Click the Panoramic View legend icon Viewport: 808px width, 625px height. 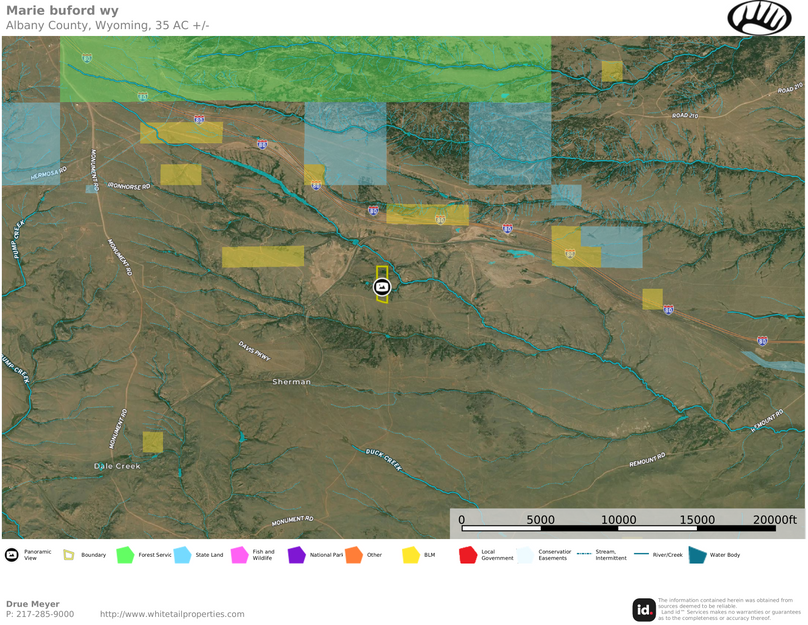click(12, 555)
